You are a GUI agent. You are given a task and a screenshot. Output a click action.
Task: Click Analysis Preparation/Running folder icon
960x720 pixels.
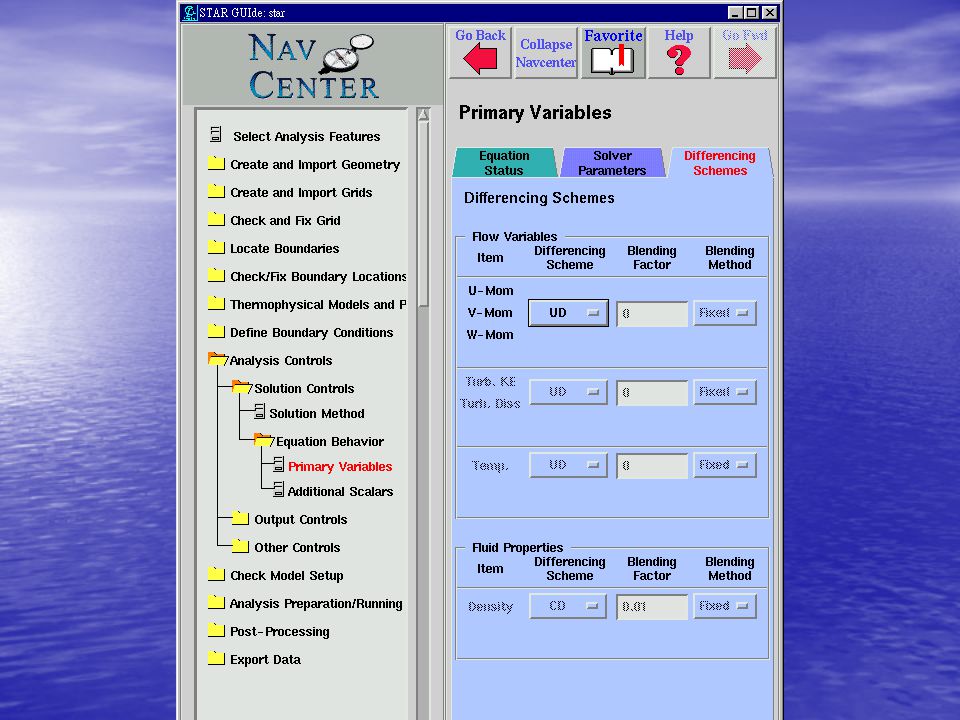point(216,602)
